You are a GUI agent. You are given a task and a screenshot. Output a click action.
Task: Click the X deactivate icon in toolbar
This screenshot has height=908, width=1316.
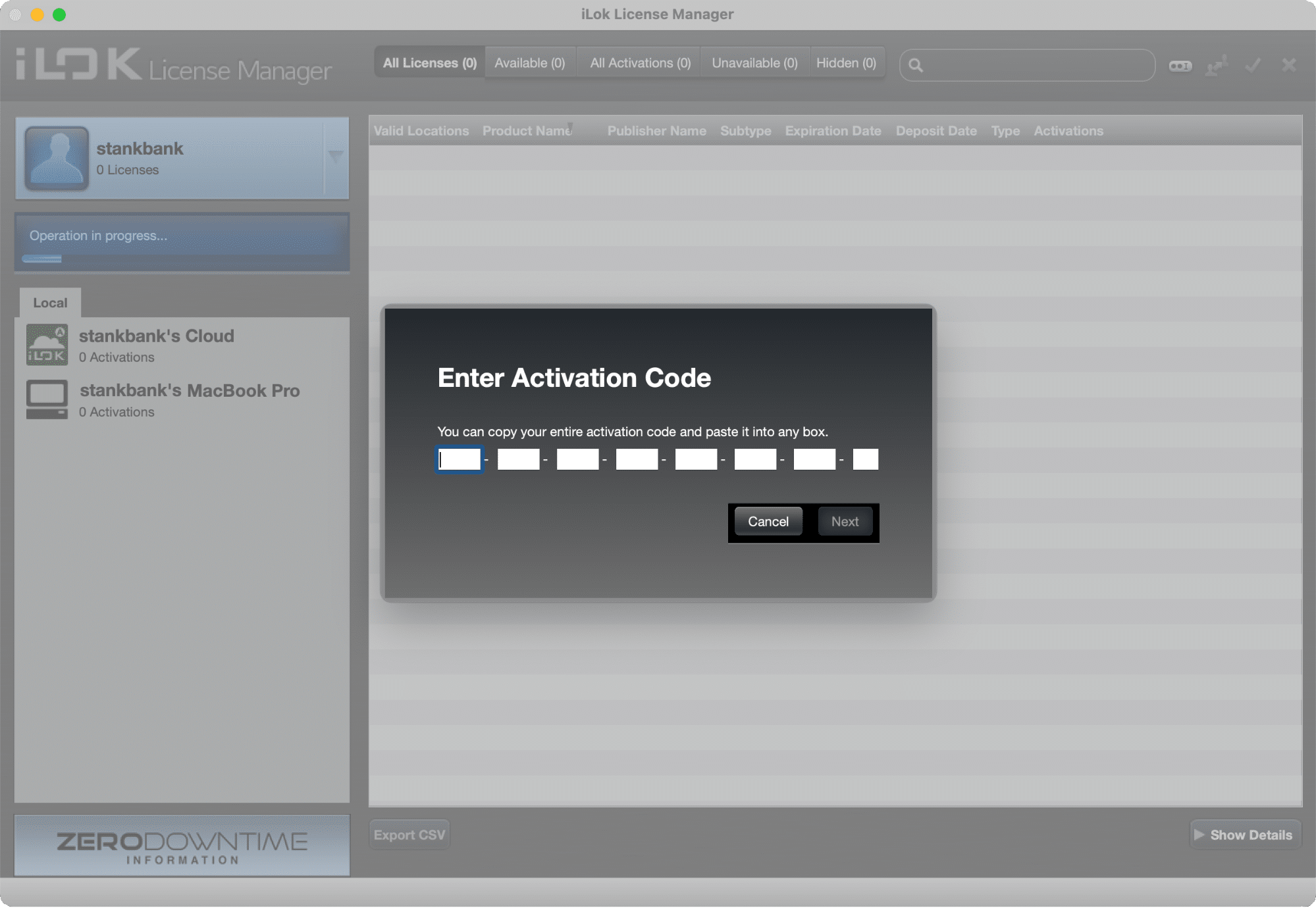point(1289,65)
